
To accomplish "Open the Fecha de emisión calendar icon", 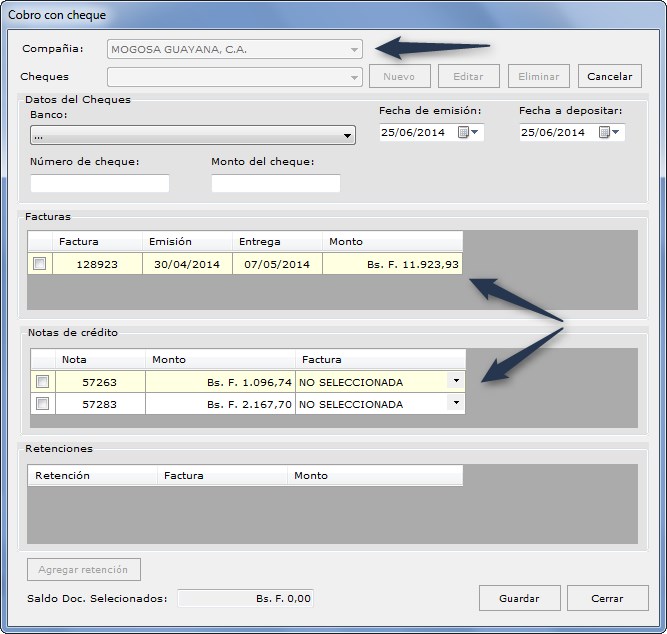I will click(x=467, y=132).
